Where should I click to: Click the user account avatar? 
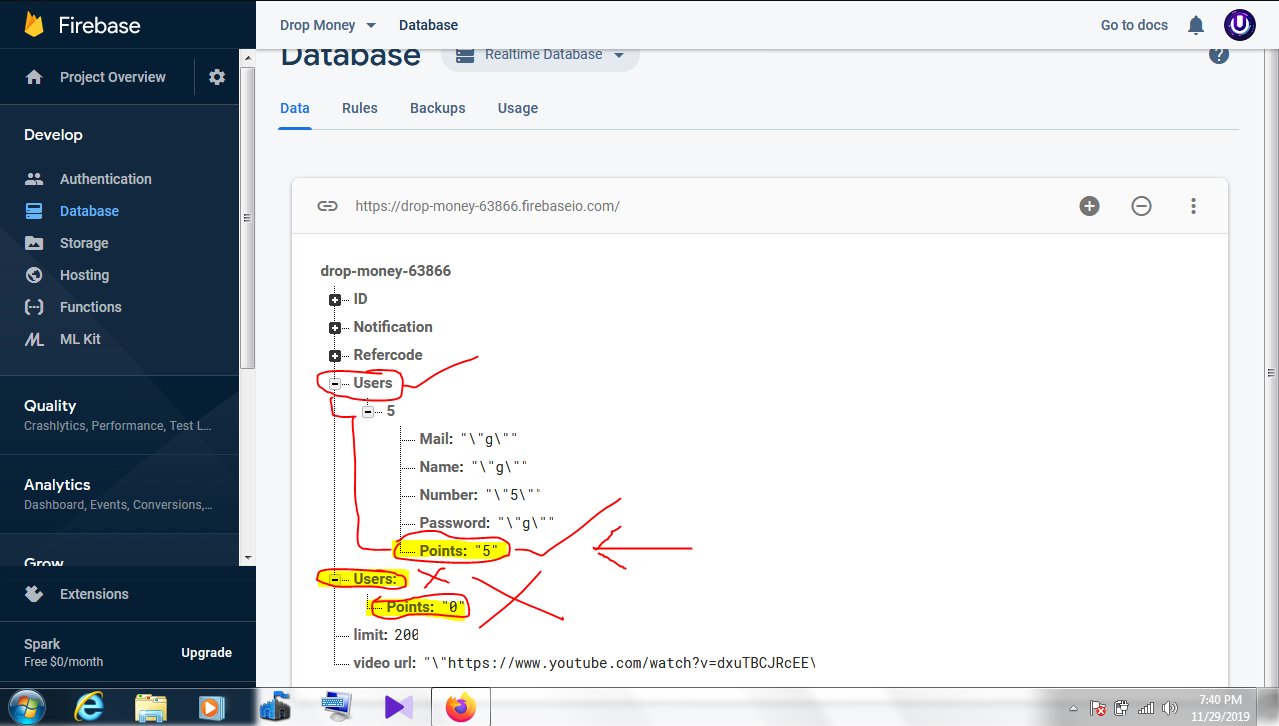tap(1240, 25)
